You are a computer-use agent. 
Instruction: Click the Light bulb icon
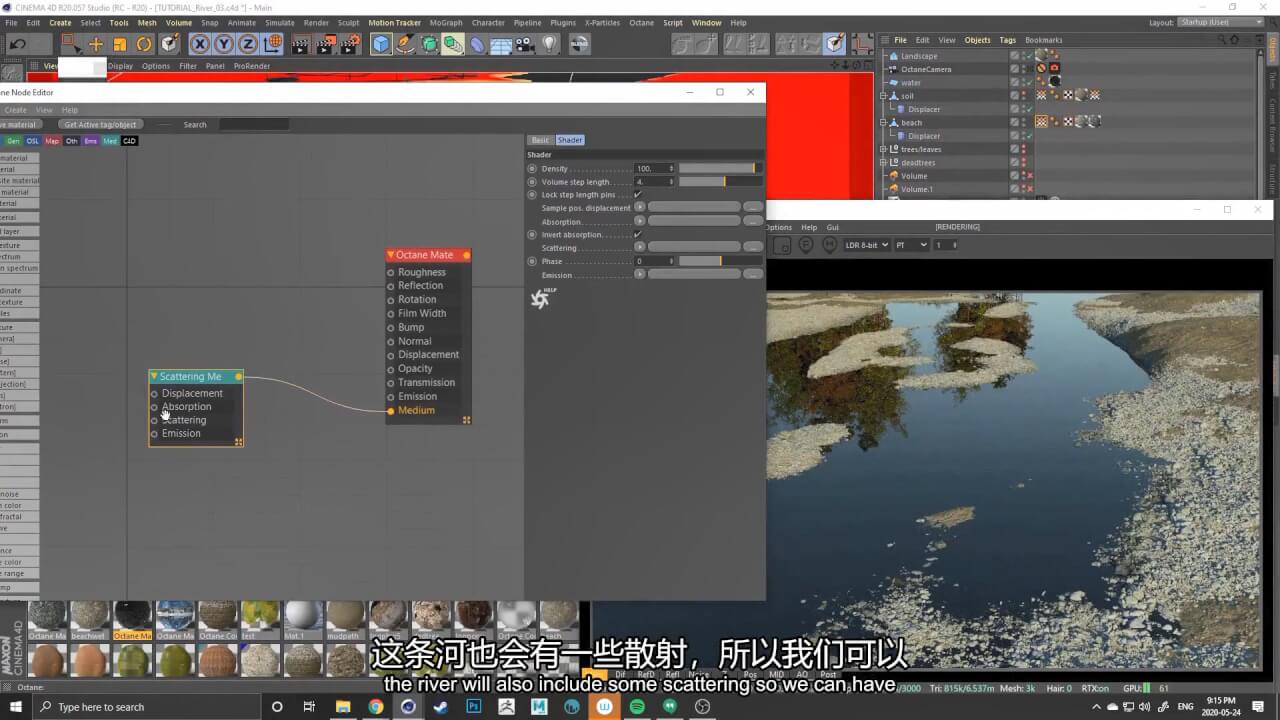click(549, 44)
